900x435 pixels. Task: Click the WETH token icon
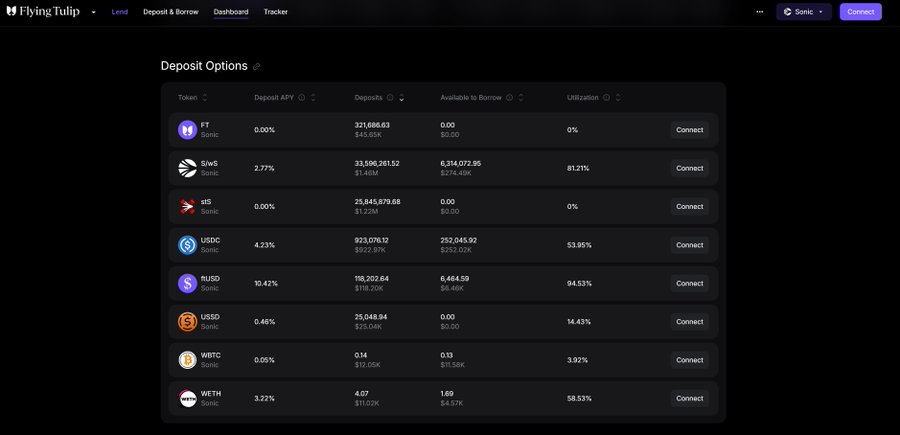(x=187, y=398)
